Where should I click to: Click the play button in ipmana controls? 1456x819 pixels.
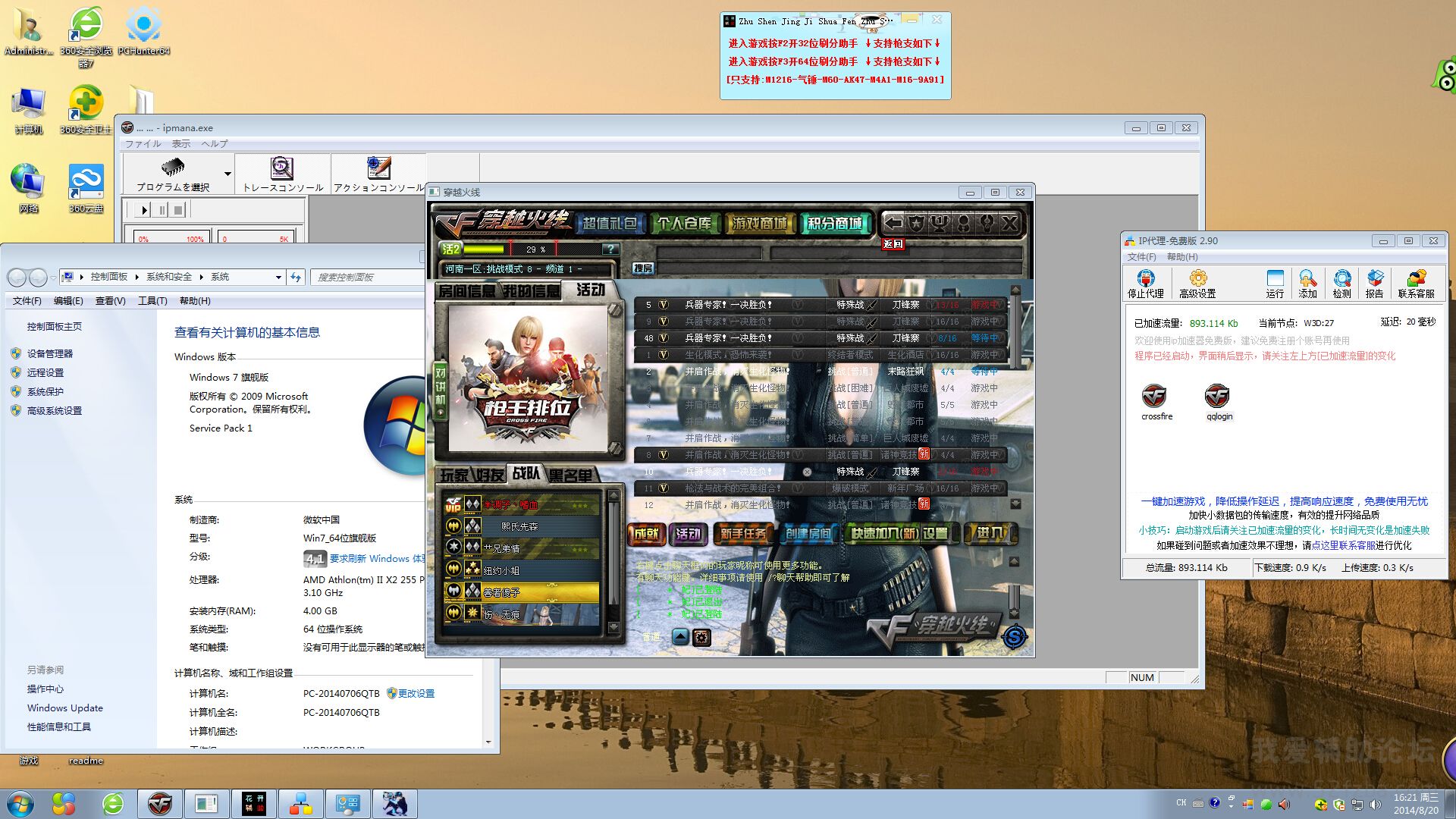click(x=144, y=210)
